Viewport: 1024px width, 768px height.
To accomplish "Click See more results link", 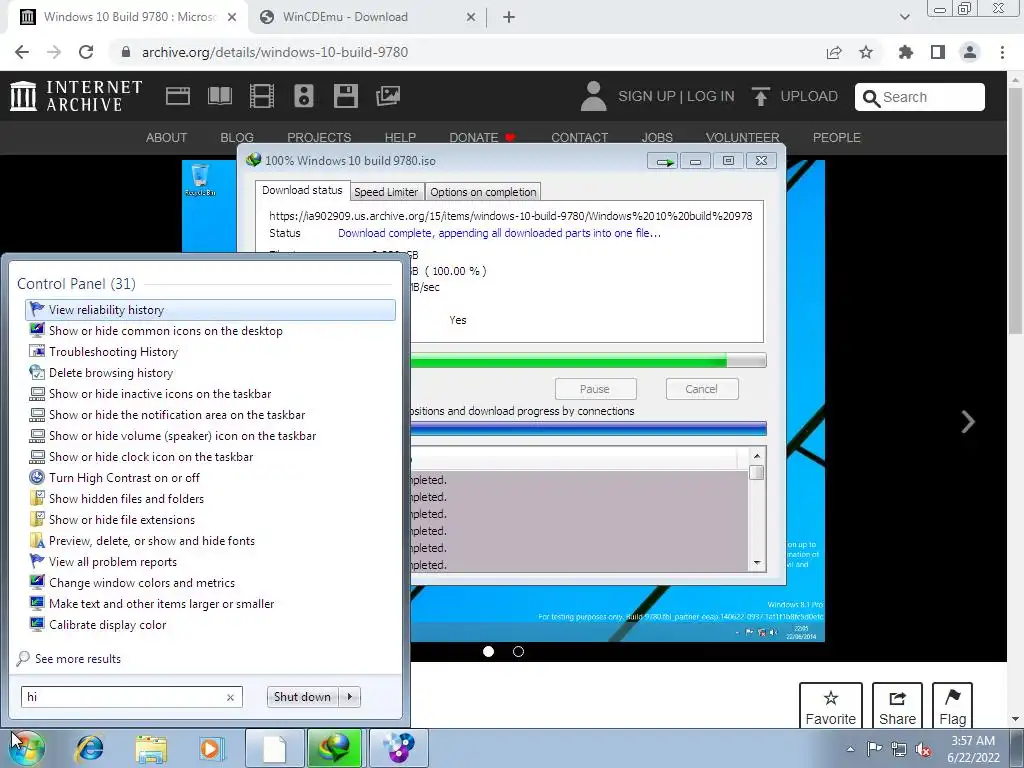I will [x=78, y=659].
